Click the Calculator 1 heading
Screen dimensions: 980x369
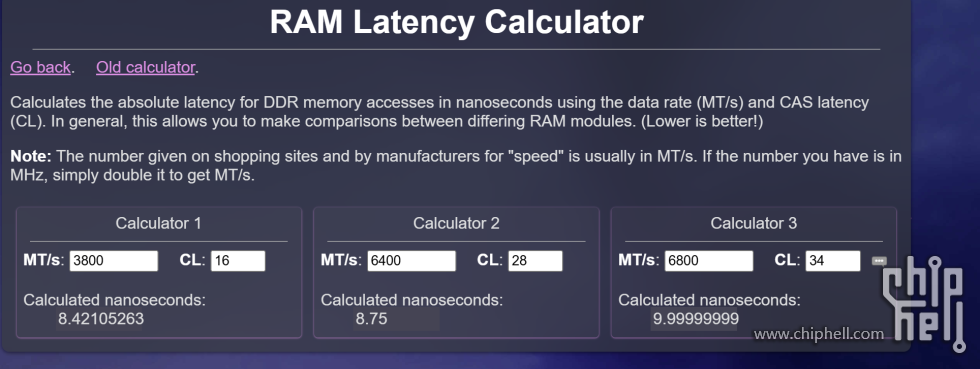(159, 223)
